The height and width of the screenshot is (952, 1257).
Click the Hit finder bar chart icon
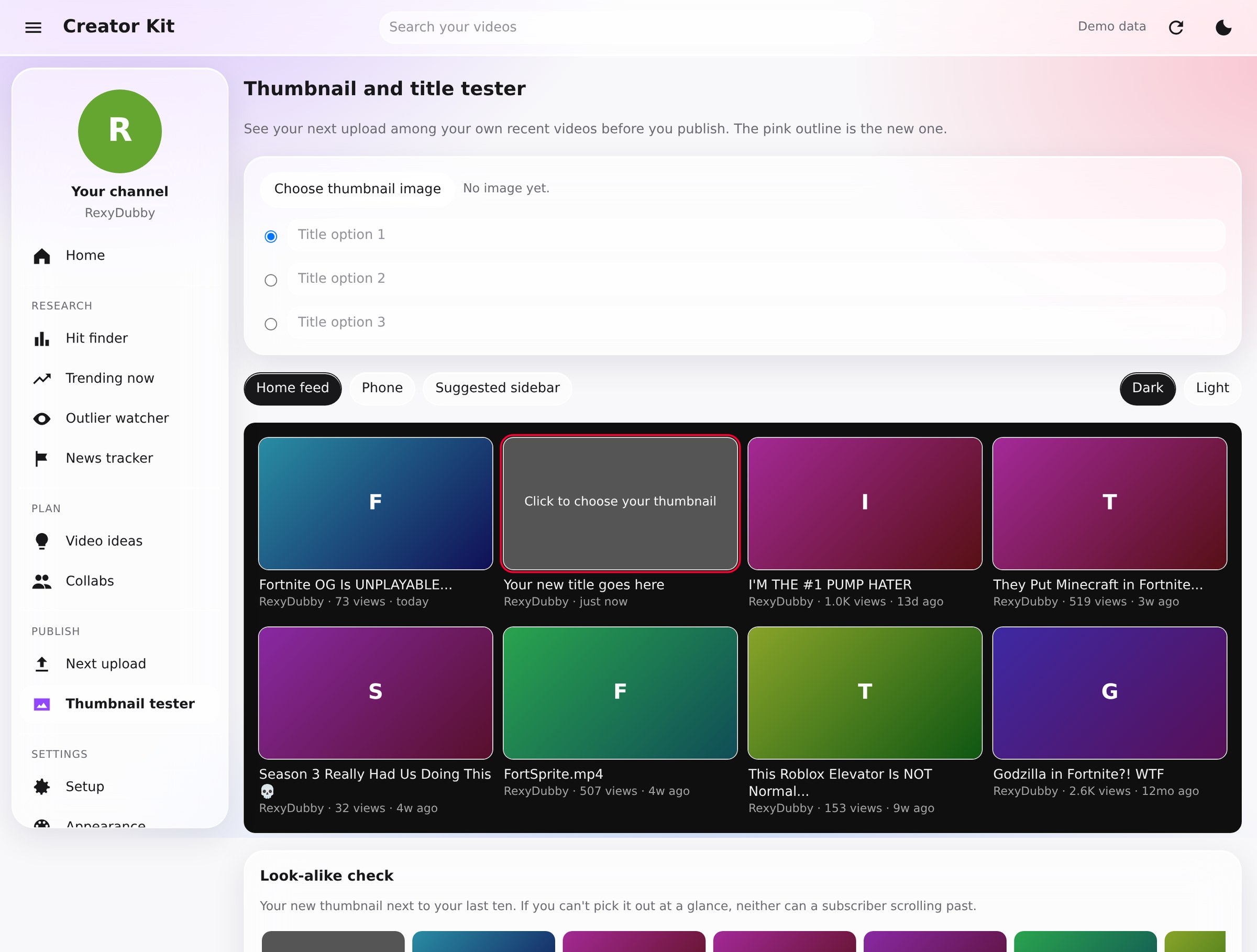coord(41,339)
